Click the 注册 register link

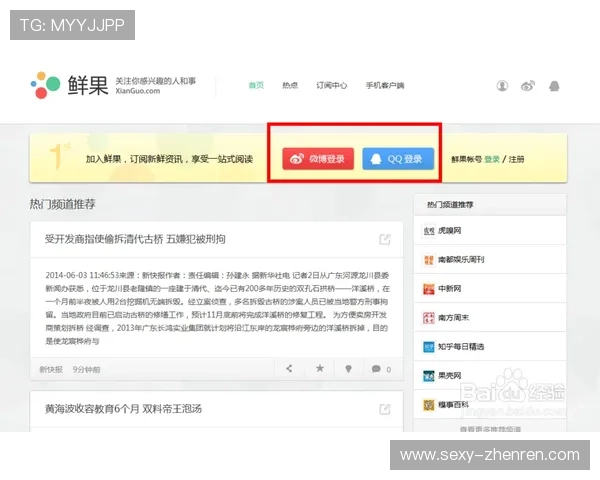[x=516, y=159]
